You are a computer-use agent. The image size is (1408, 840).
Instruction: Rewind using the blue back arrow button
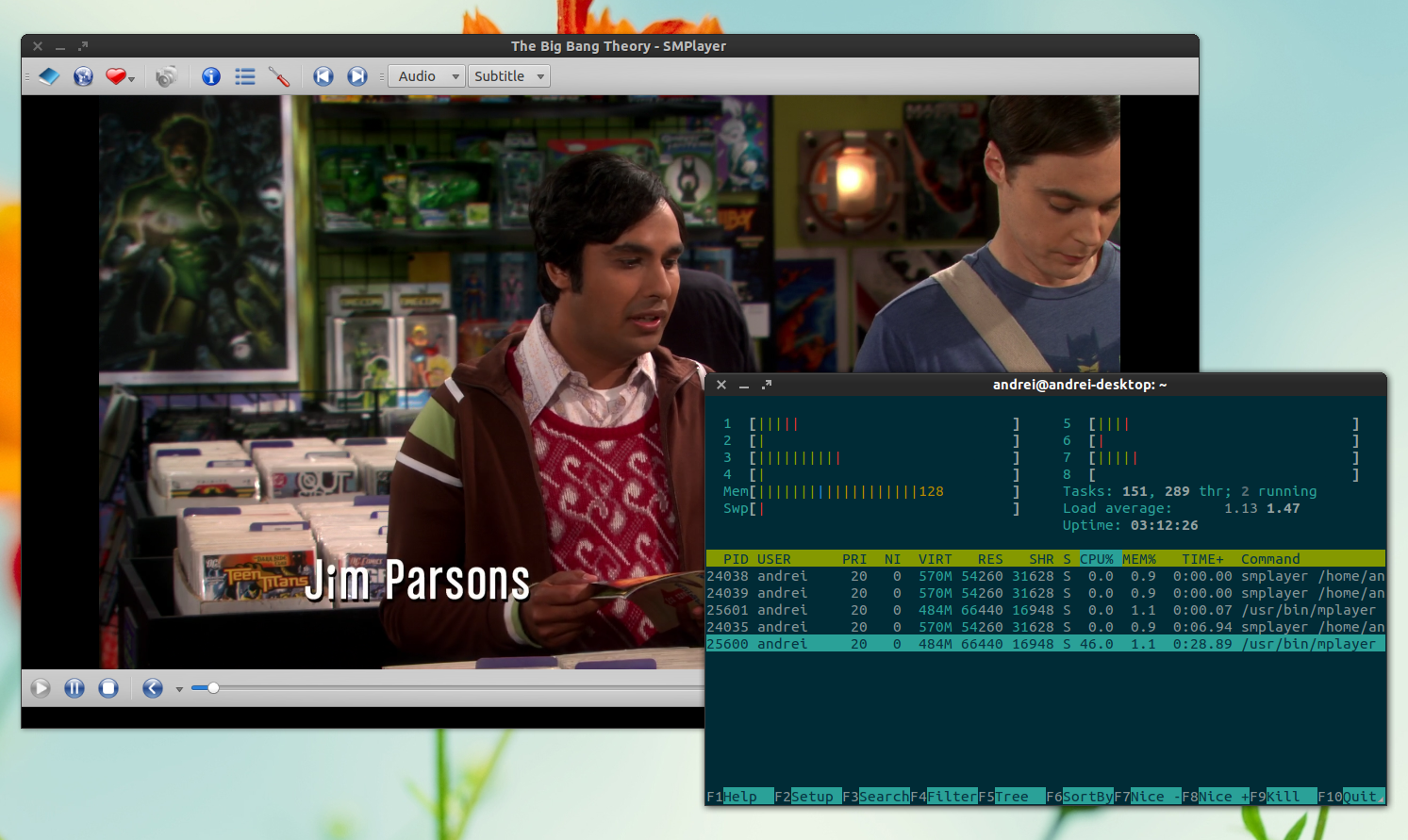[x=153, y=688]
